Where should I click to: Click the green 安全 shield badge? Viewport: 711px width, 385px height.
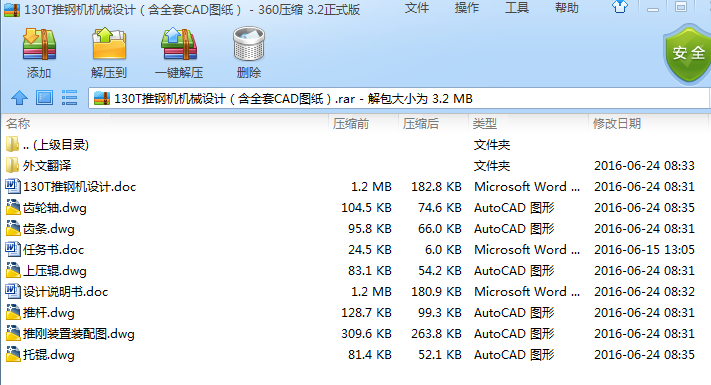688,54
